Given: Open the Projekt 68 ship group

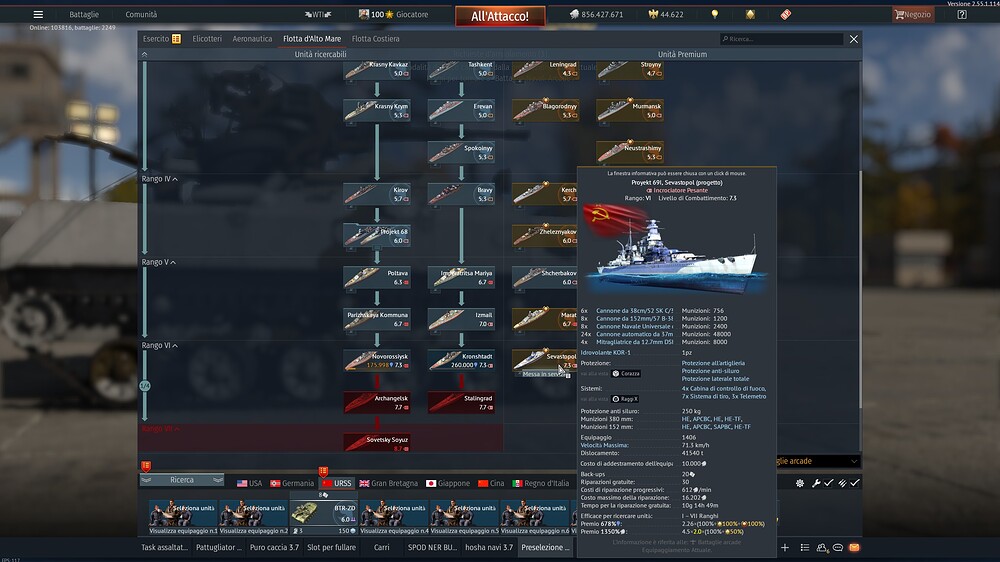Looking at the screenshot, I should pos(376,235).
